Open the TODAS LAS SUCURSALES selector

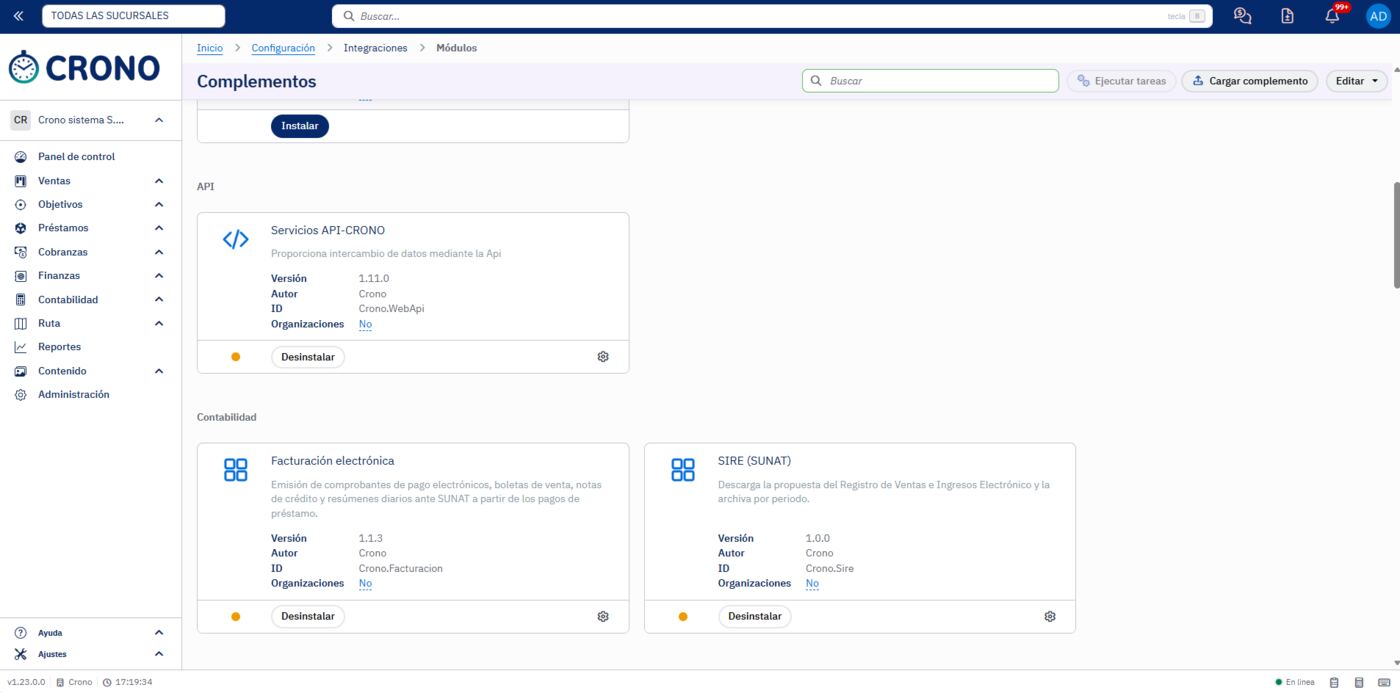(133, 16)
